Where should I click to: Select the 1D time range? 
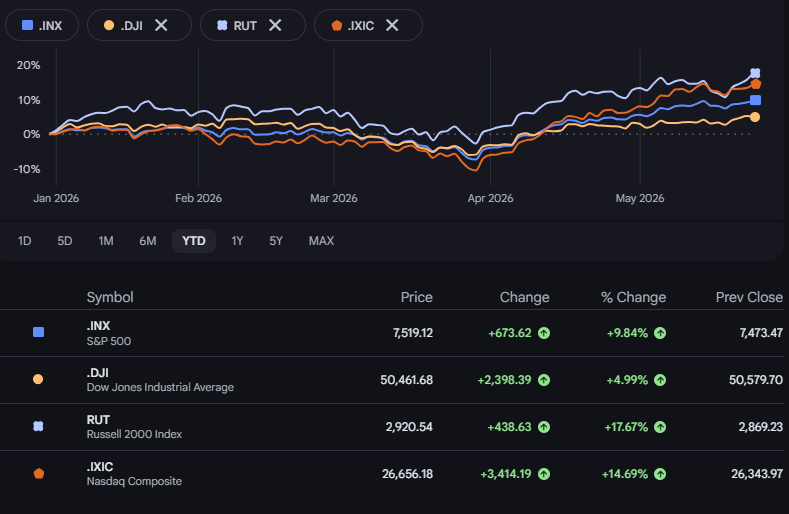tap(25, 241)
